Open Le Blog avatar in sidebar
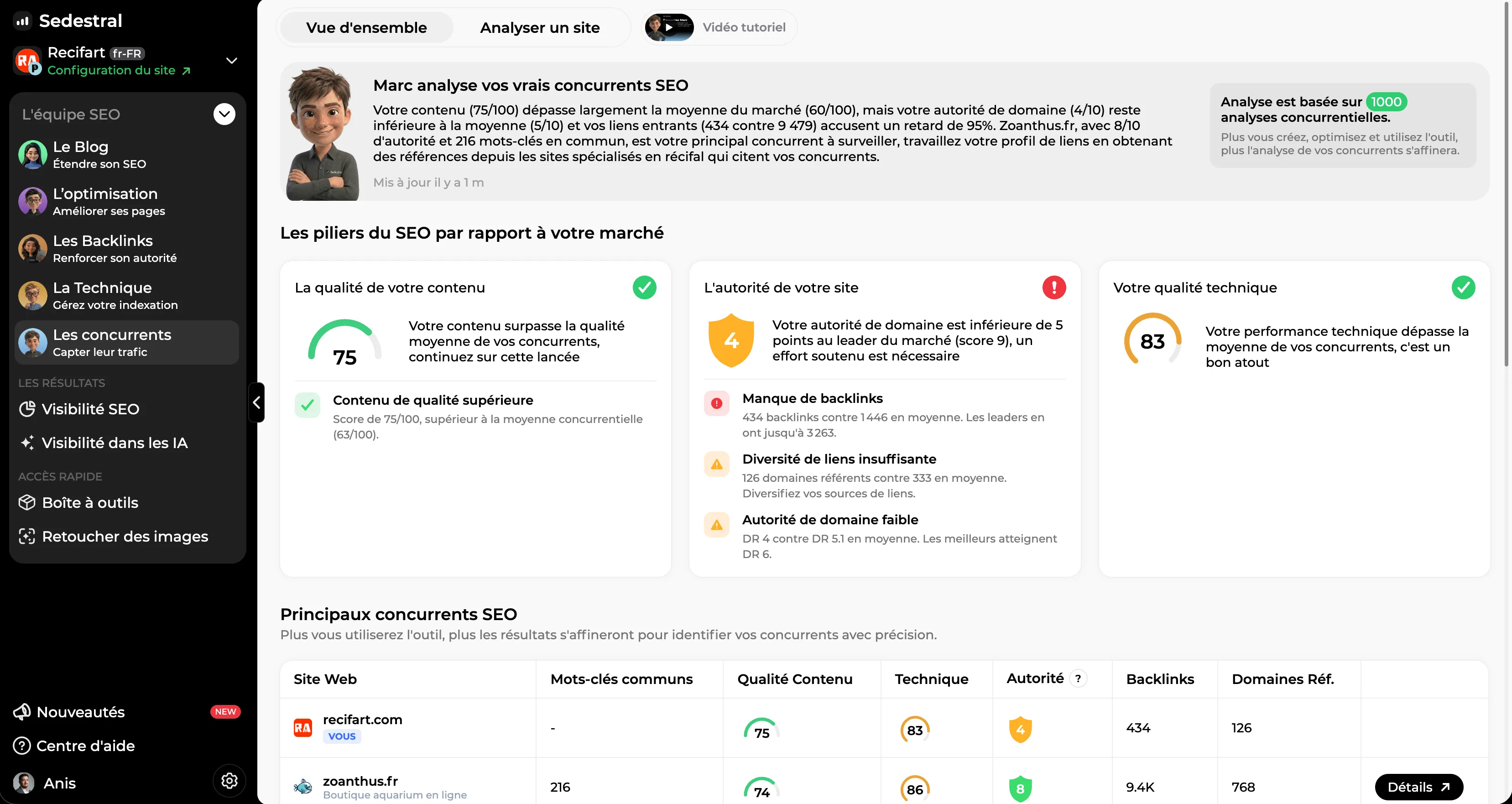Image resolution: width=1512 pixels, height=804 pixels. coord(32,154)
